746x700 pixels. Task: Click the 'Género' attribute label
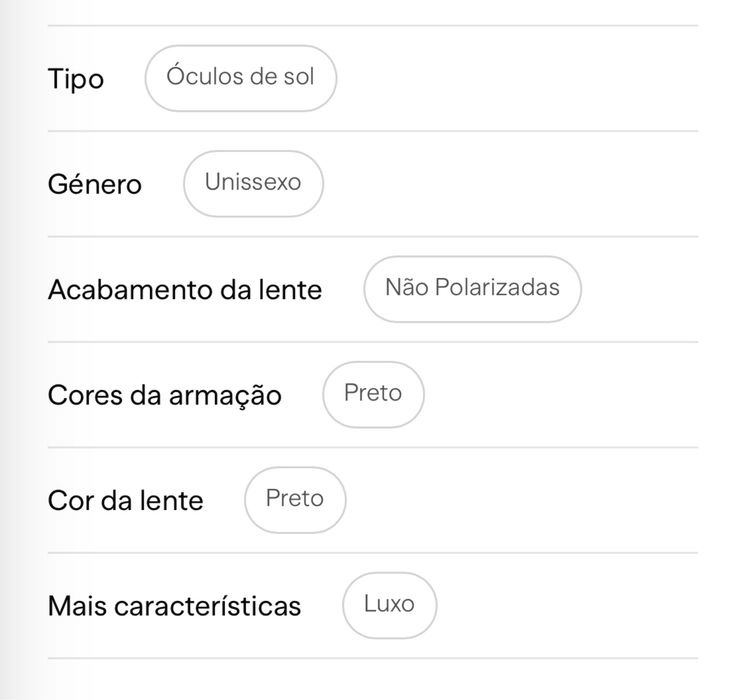coord(95,184)
